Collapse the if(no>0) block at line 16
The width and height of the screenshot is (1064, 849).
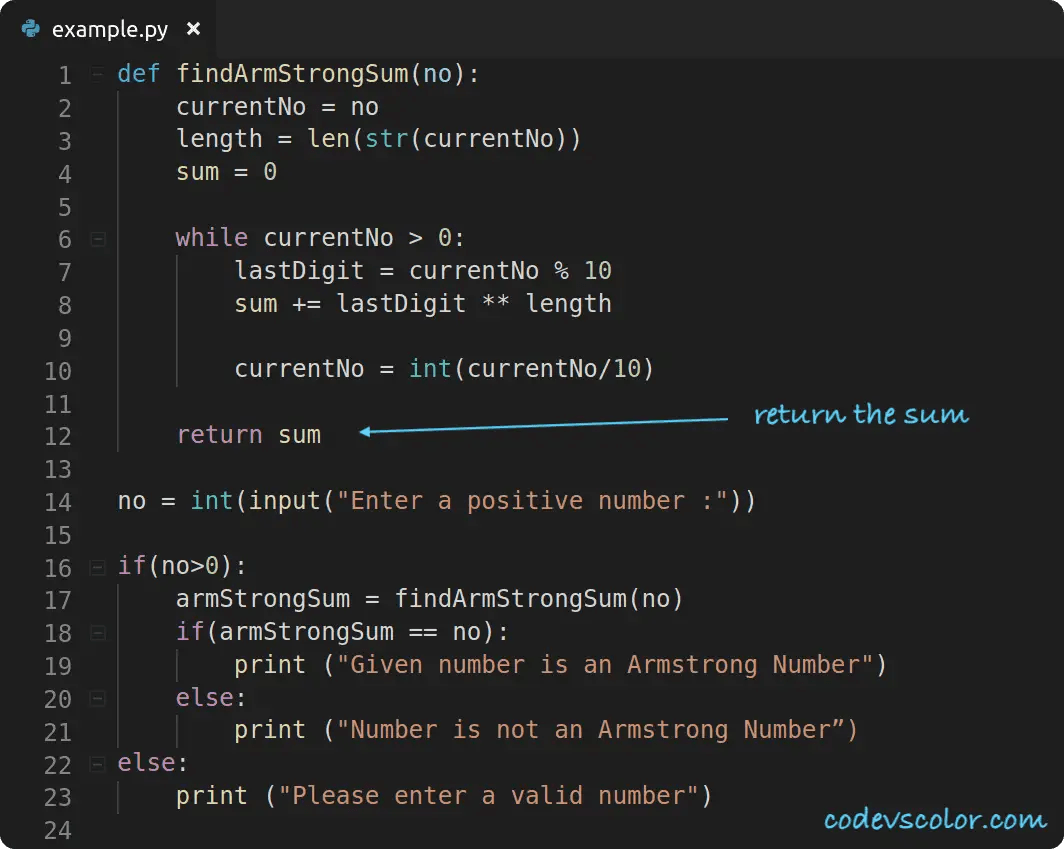(98, 567)
